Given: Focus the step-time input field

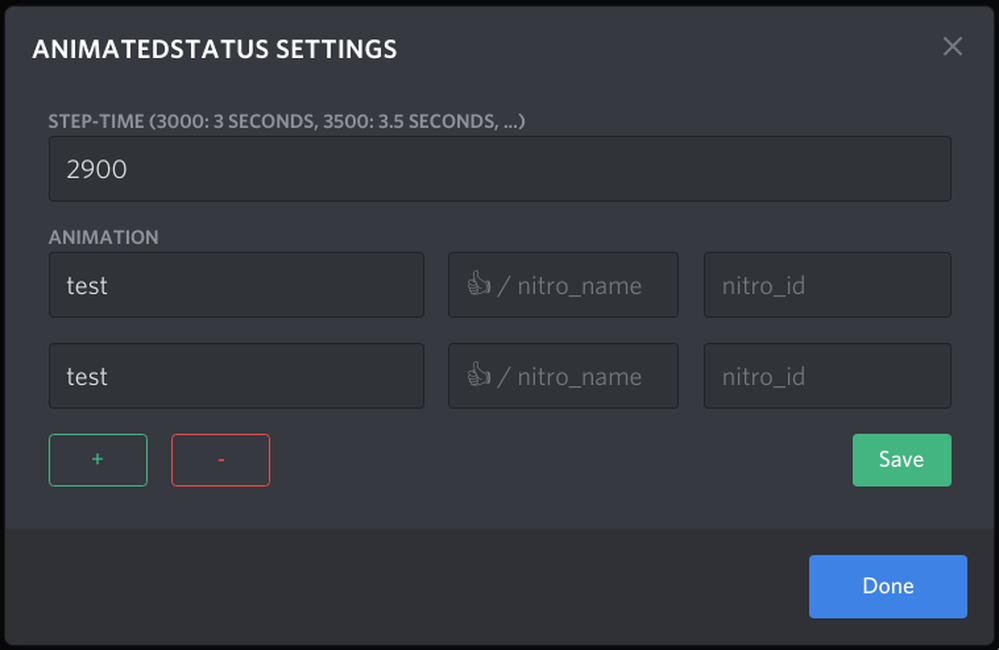Looking at the screenshot, I should 500,169.
